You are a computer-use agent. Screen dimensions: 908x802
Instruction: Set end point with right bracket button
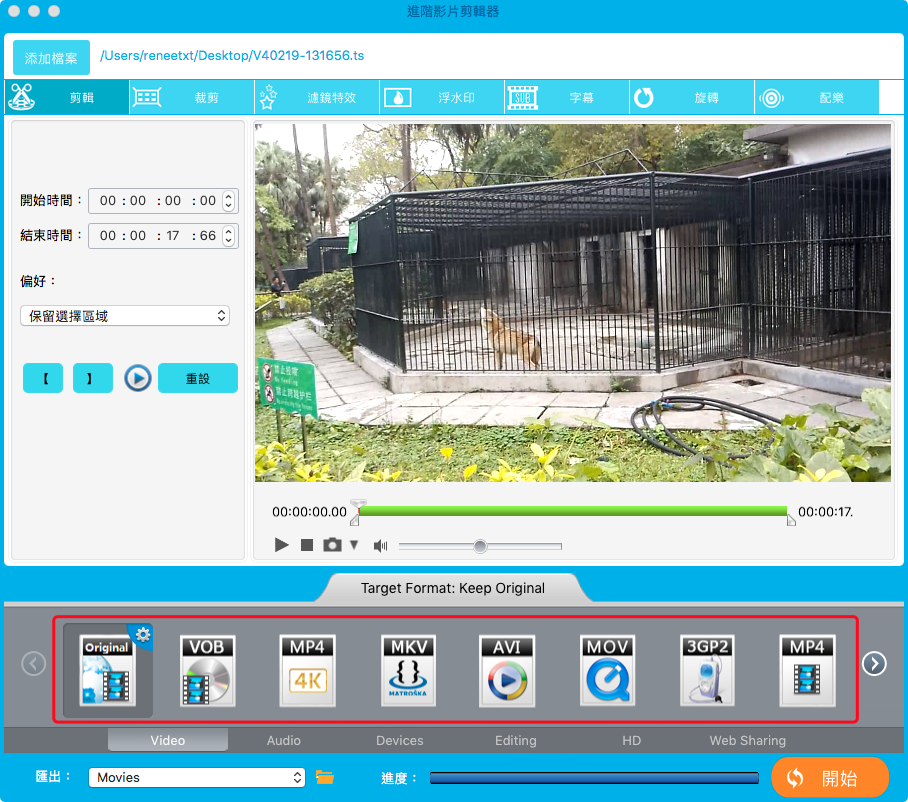pos(93,378)
